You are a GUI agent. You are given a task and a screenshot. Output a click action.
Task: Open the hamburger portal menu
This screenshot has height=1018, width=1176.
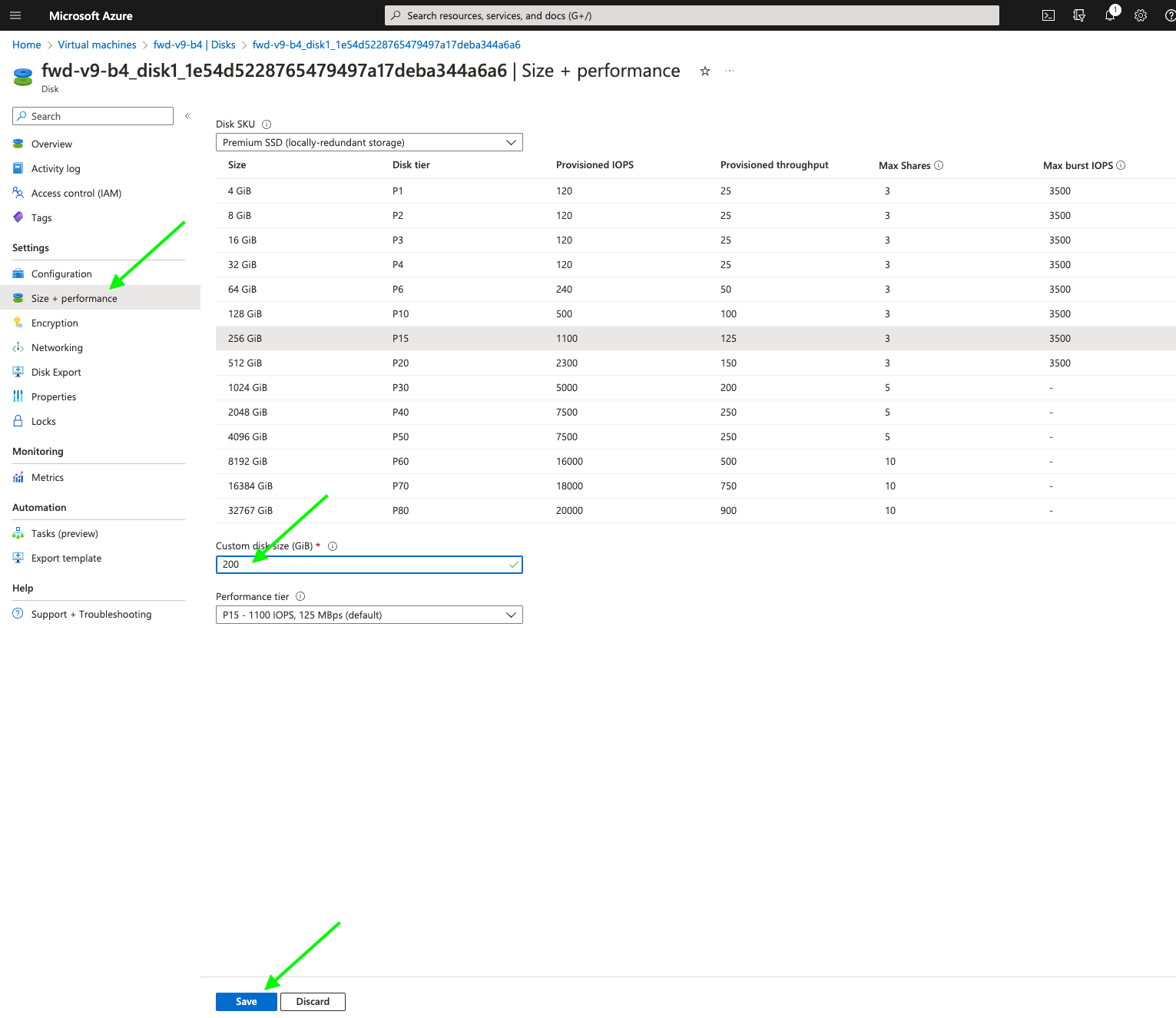pyautogui.click(x=15, y=15)
